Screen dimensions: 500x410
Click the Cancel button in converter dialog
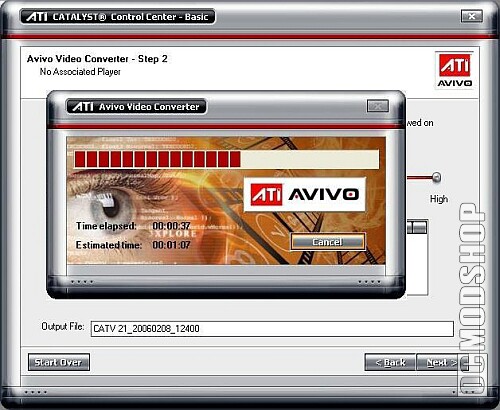point(328,242)
